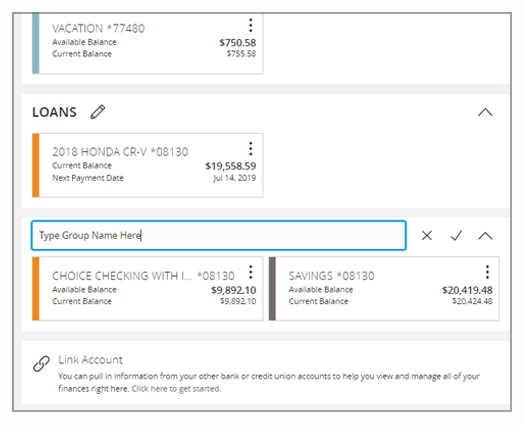The image size is (525, 425).
Task: Collapse the new group section chevron
Action: (485, 236)
